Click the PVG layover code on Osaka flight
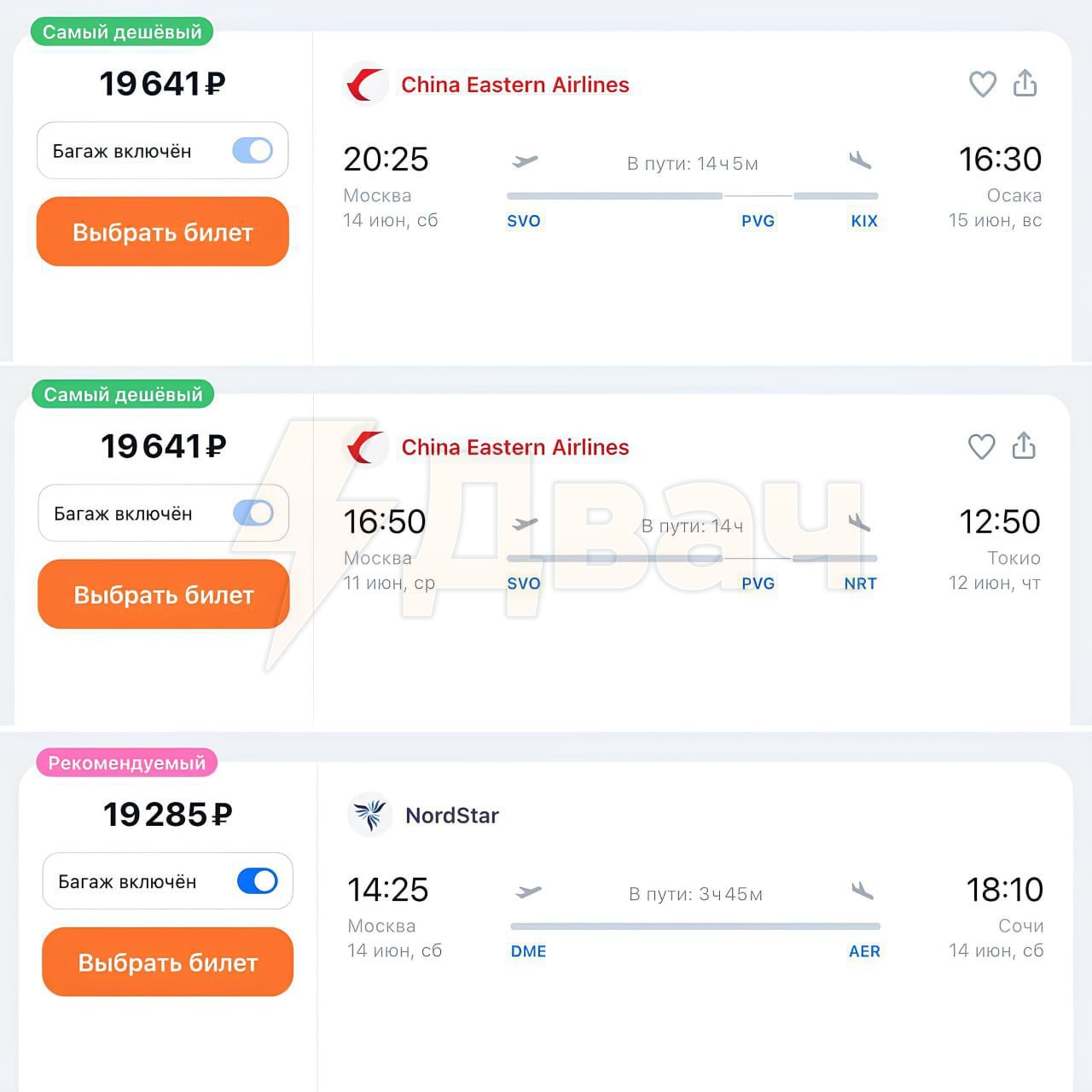This screenshot has width=1092, height=1092. pyautogui.click(x=758, y=221)
